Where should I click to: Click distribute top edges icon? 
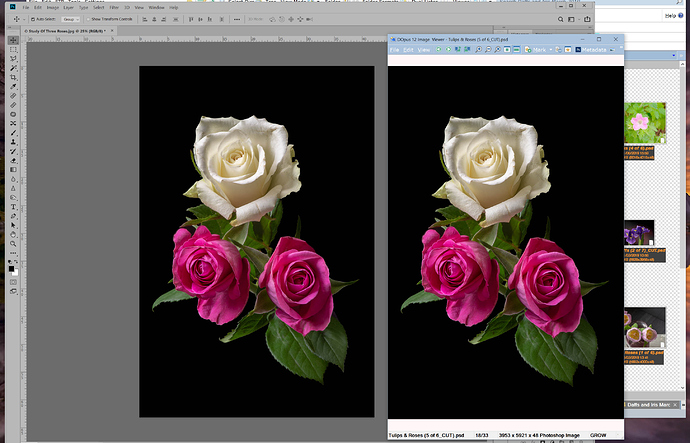191,19
